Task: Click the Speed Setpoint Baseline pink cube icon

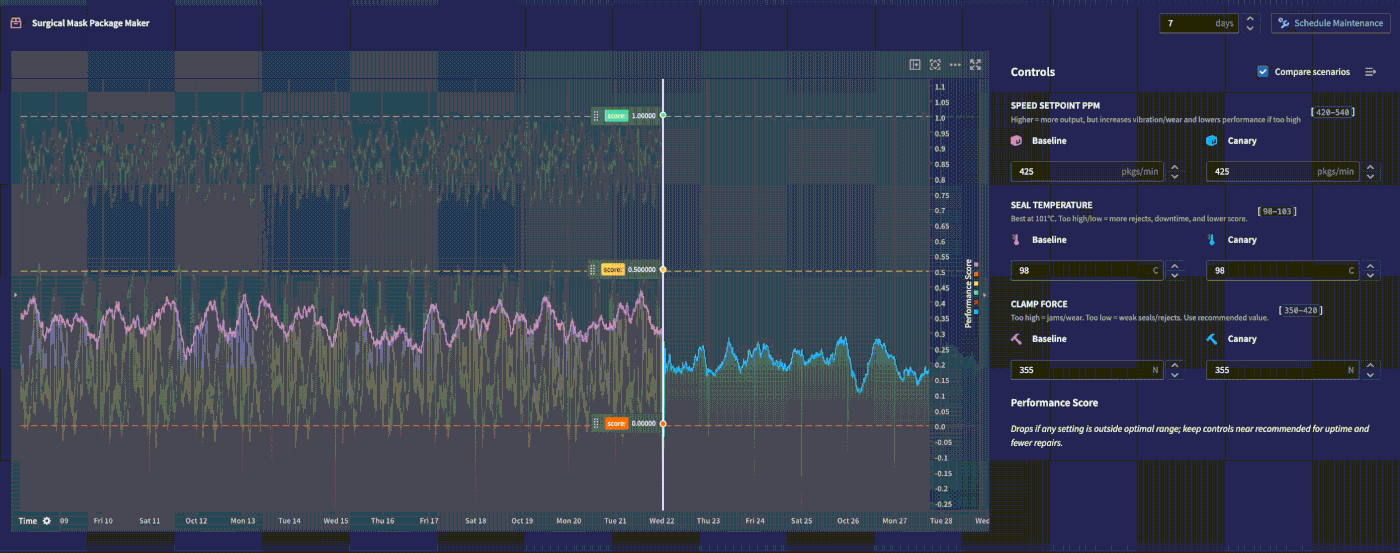Action: click(1016, 141)
